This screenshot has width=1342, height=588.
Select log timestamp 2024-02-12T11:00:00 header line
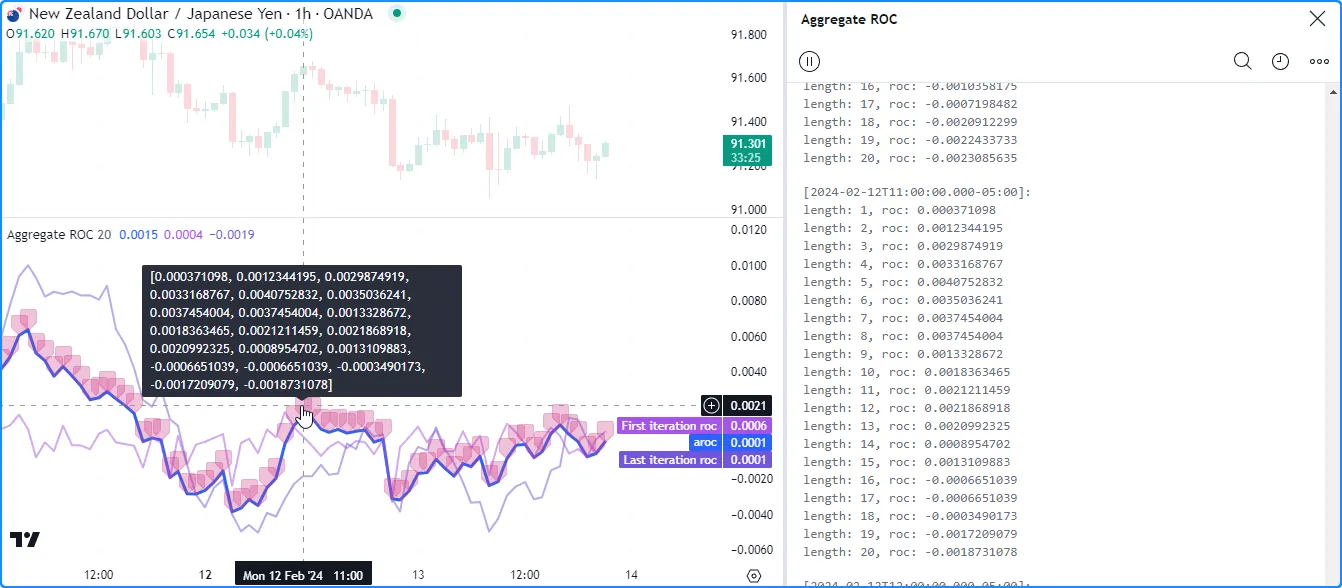point(917,192)
